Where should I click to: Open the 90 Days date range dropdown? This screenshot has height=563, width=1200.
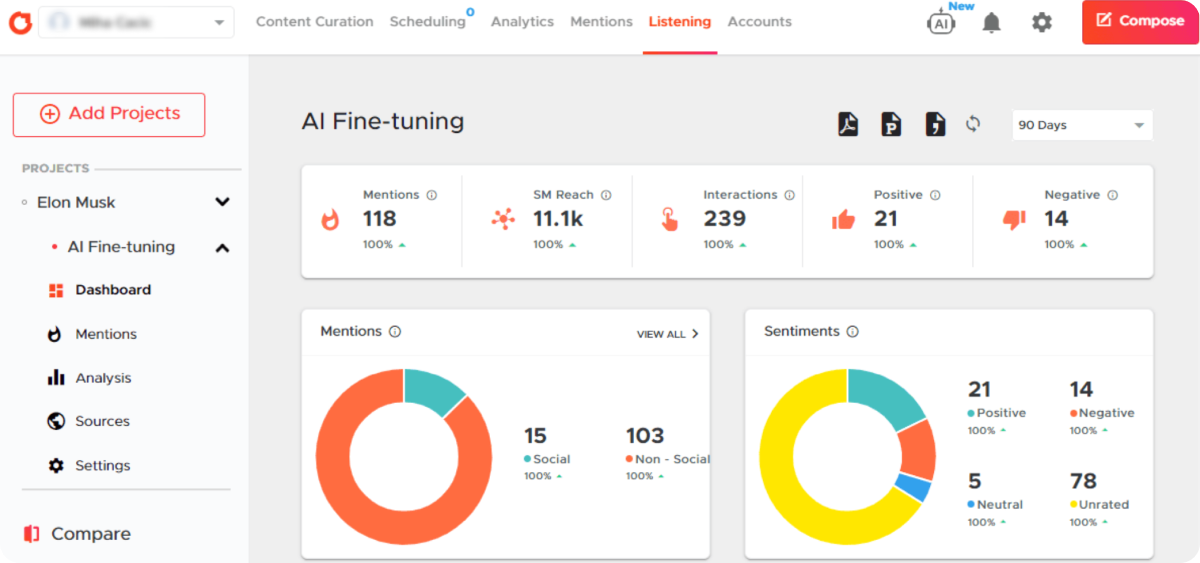coord(1082,125)
